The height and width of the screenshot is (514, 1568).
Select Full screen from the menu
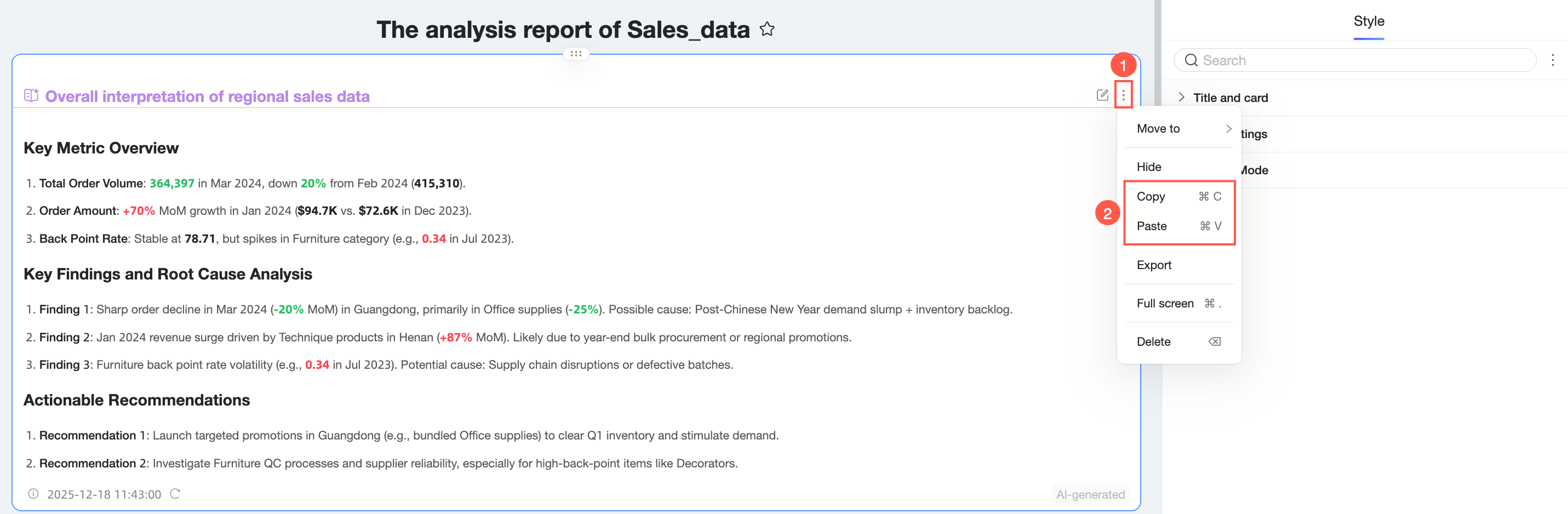pos(1165,303)
